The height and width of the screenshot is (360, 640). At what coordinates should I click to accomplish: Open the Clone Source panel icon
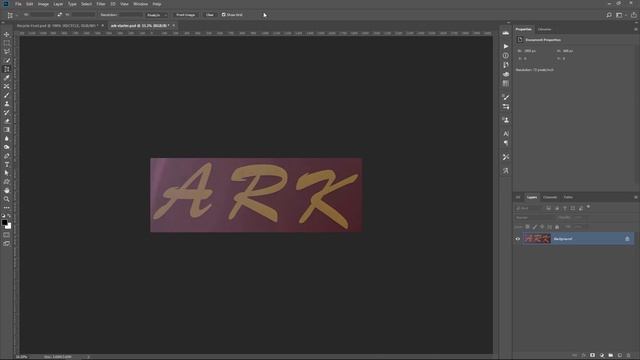coord(506,120)
